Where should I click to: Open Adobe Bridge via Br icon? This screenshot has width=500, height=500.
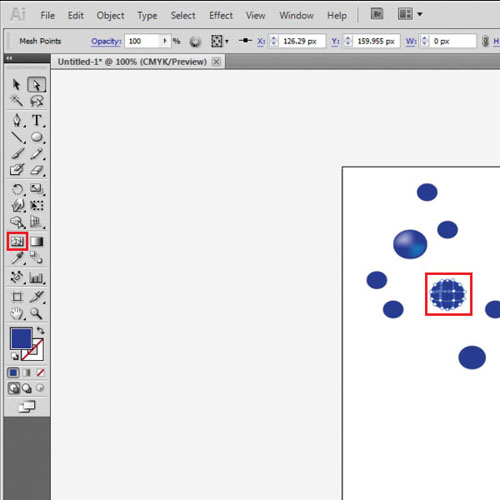tap(377, 14)
